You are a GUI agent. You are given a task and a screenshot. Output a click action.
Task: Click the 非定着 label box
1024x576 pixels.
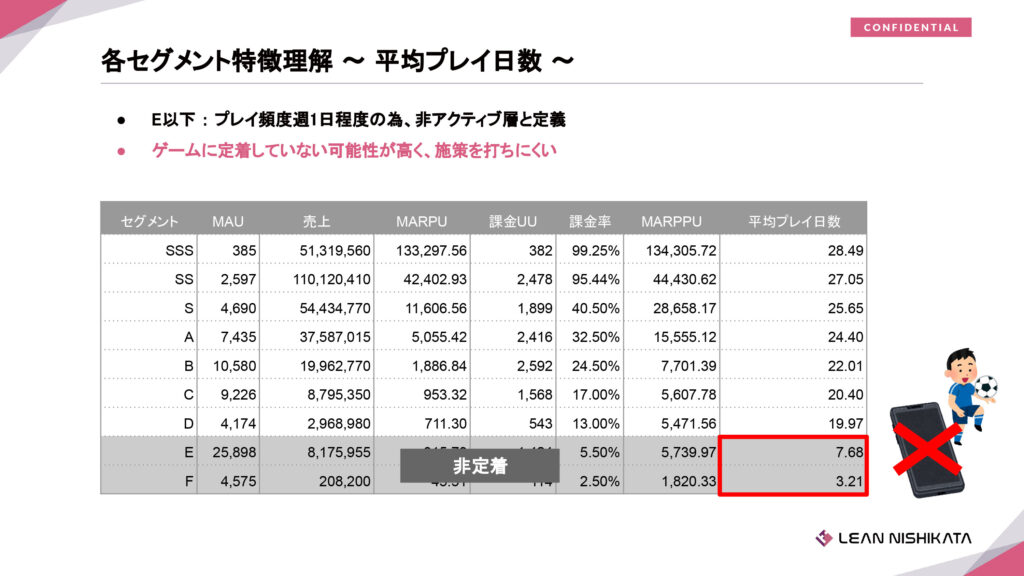click(479, 466)
